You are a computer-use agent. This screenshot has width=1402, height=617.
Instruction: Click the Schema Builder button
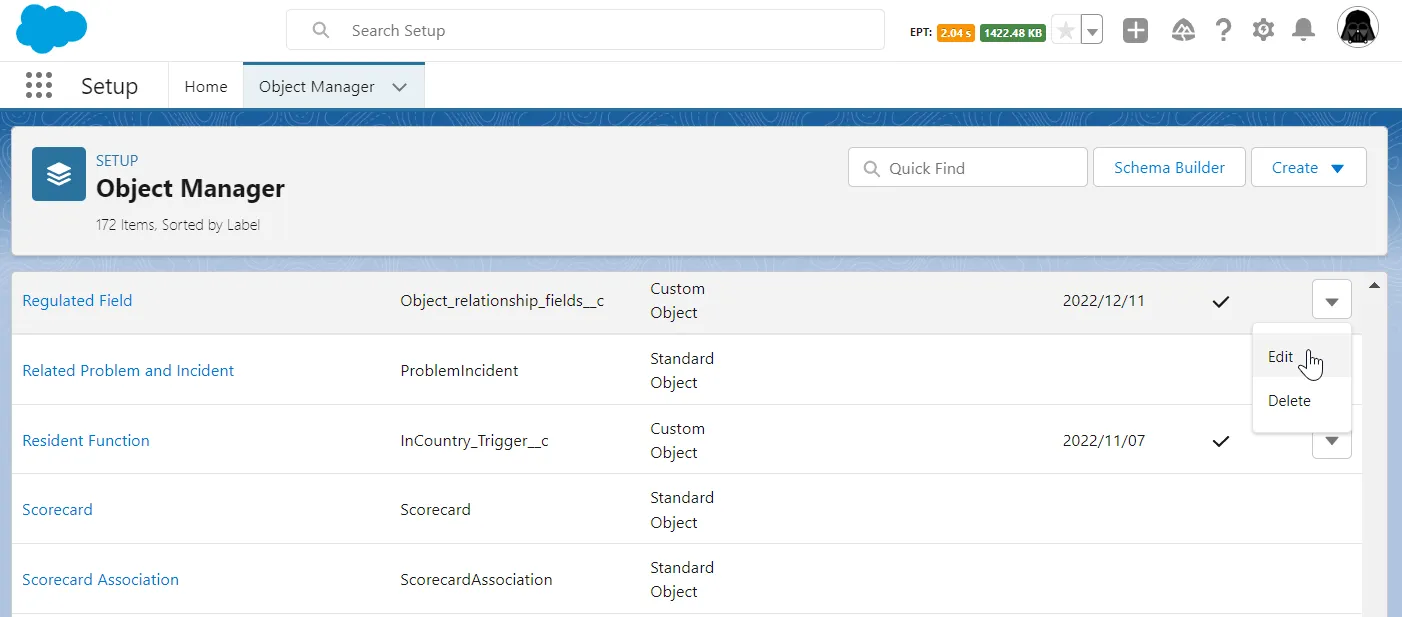[x=1169, y=168]
